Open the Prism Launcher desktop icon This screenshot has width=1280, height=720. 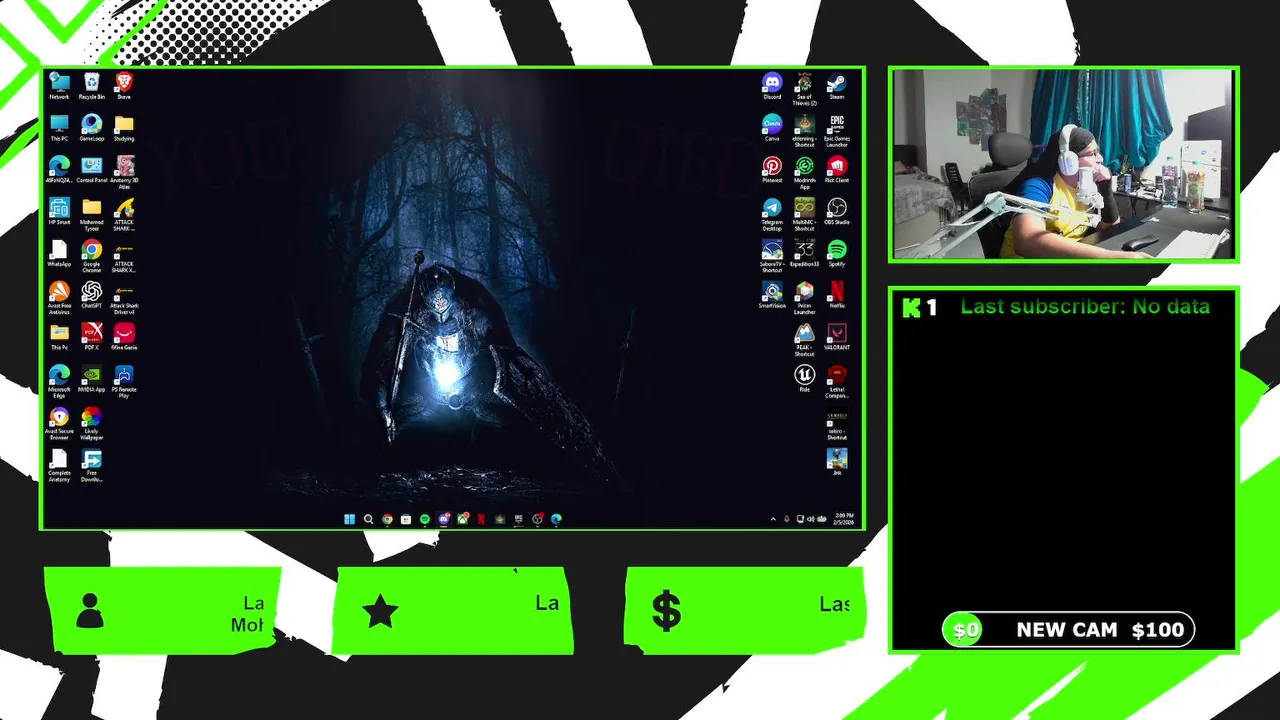pyautogui.click(x=805, y=298)
